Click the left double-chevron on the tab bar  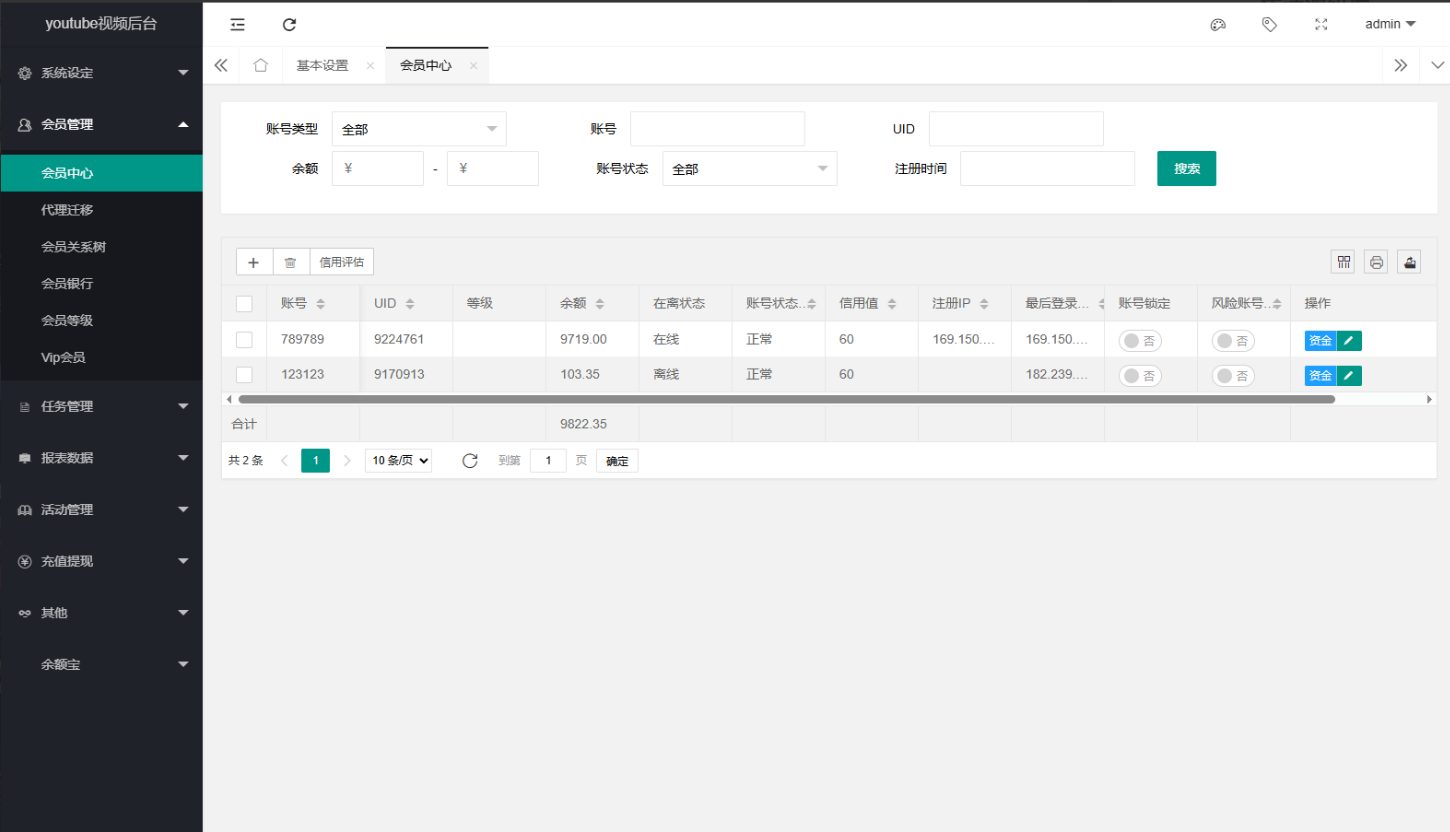[221, 65]
